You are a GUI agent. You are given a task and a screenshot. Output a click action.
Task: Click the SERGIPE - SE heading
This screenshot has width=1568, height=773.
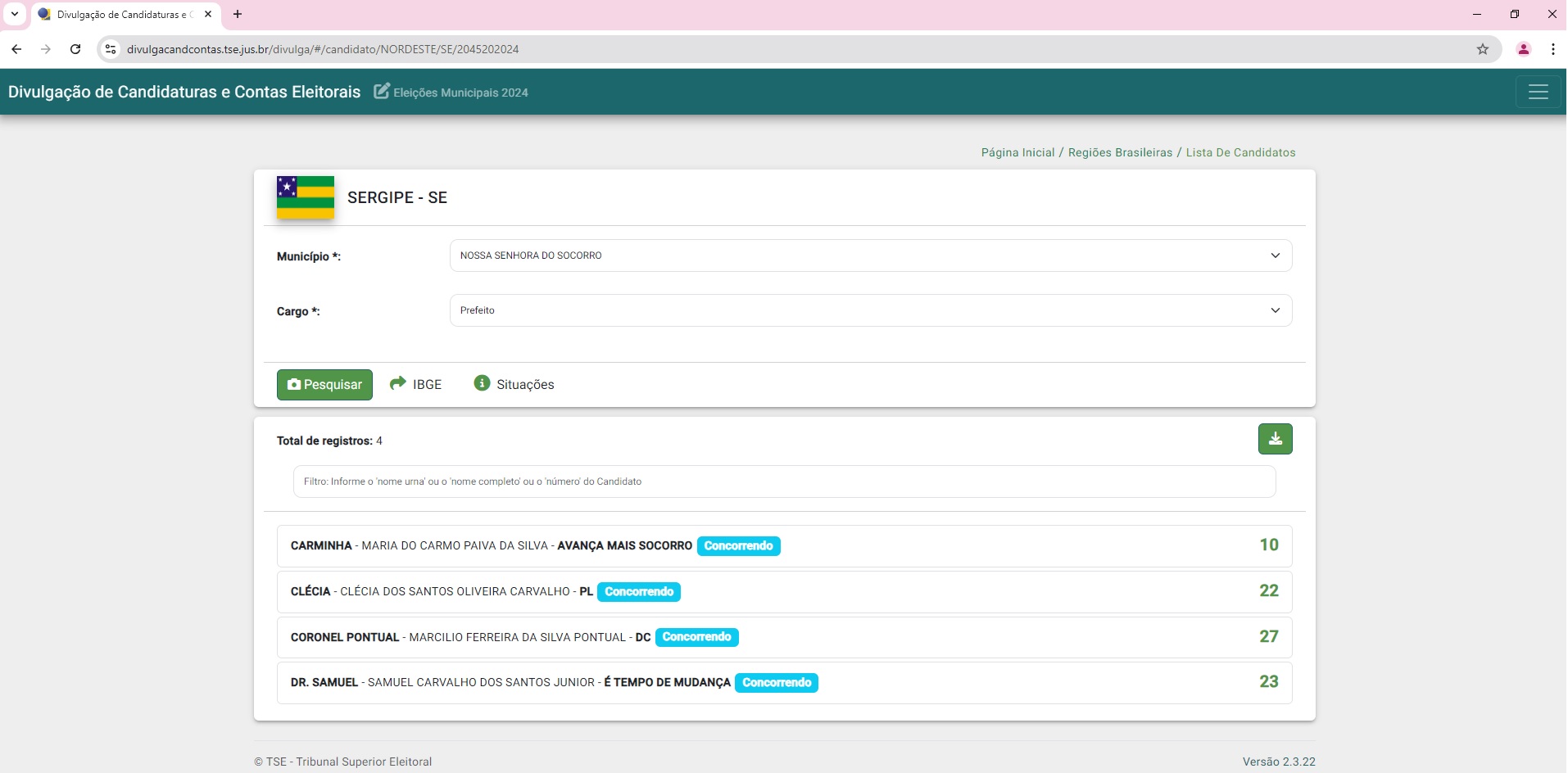(397, 197)
